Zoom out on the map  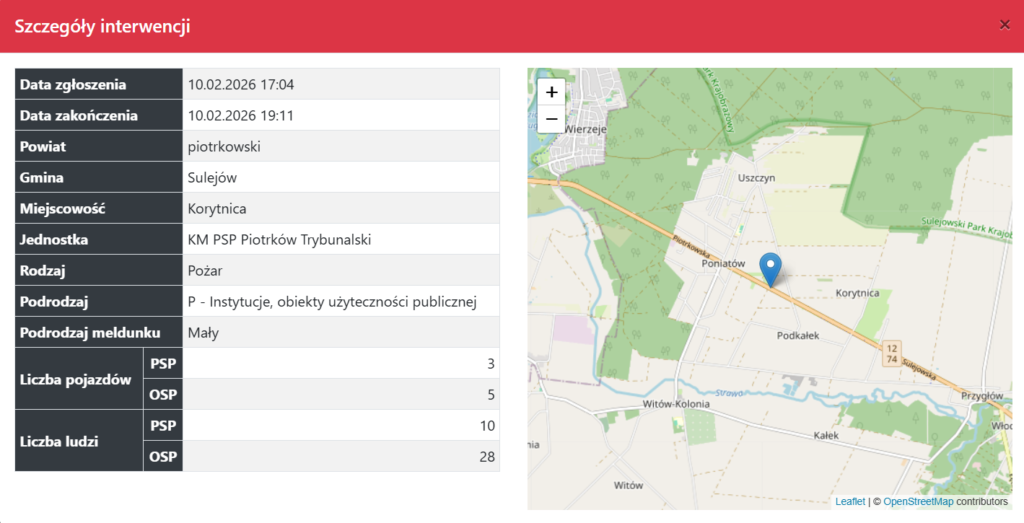[551, 119]
